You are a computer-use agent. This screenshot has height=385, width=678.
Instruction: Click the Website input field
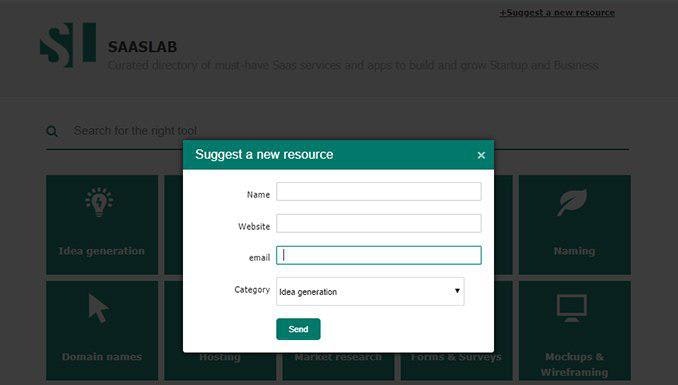379,223
